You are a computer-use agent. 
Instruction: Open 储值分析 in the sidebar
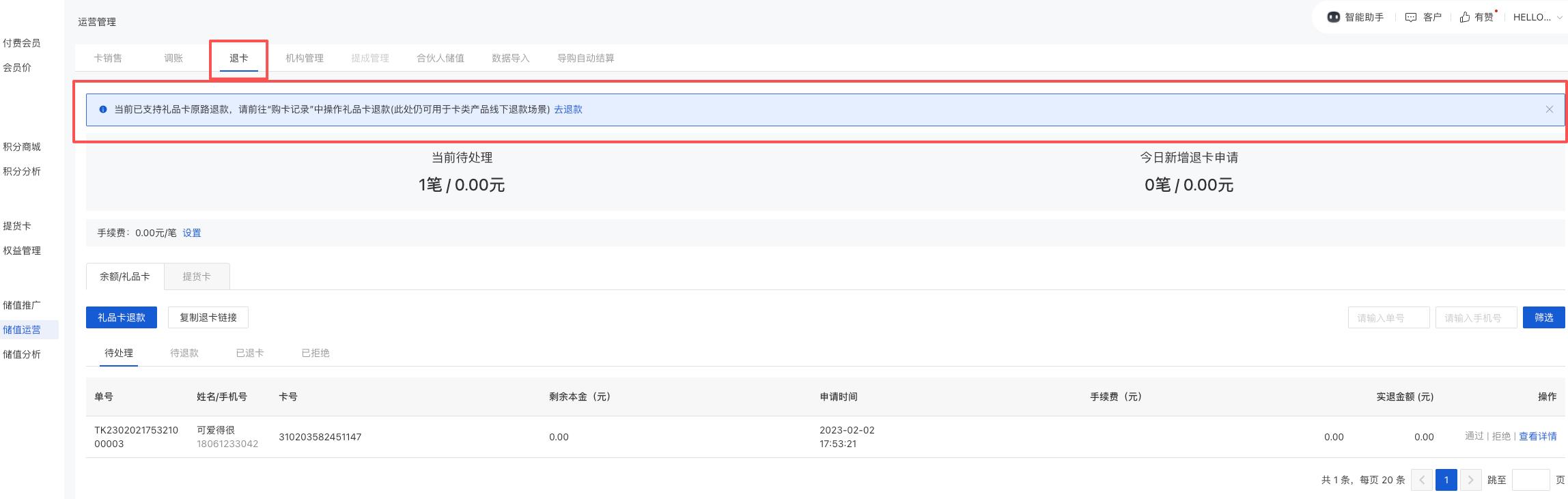pyautogui.click(x=22, y=354)
